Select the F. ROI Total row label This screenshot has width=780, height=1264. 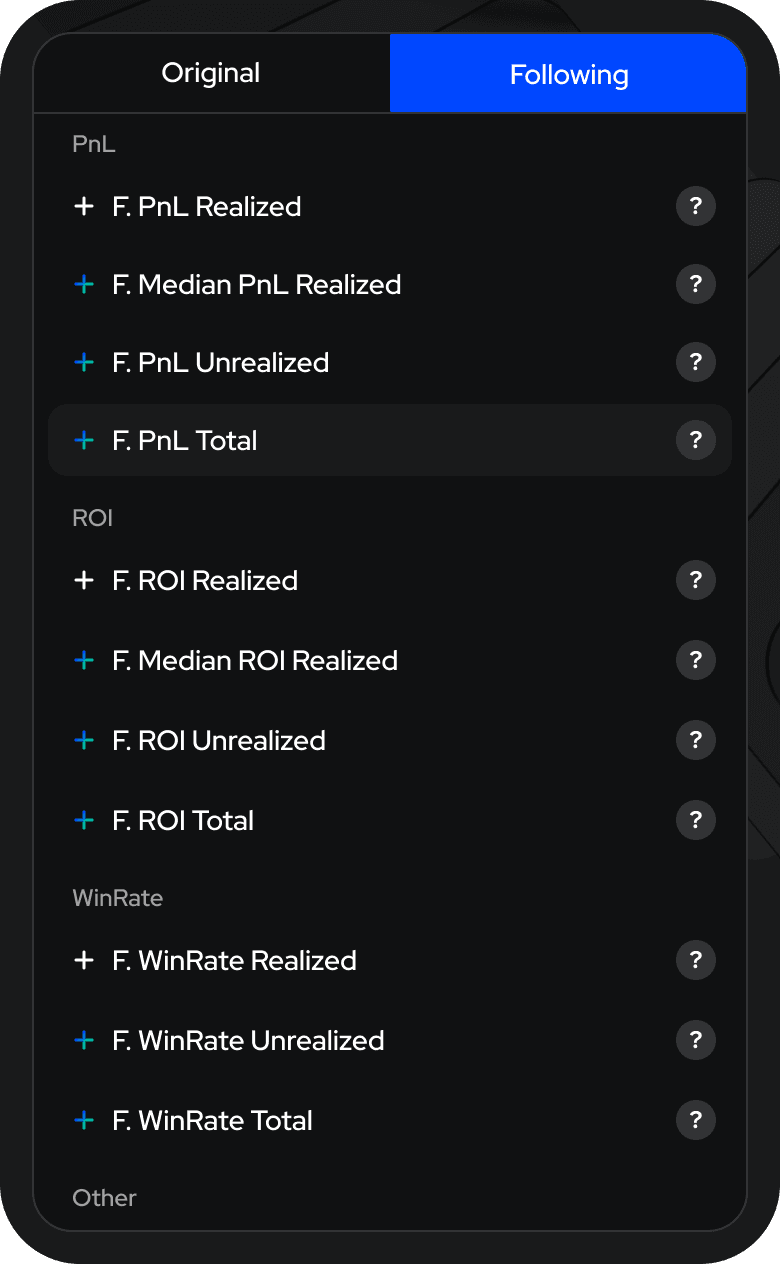pos(183,821)
